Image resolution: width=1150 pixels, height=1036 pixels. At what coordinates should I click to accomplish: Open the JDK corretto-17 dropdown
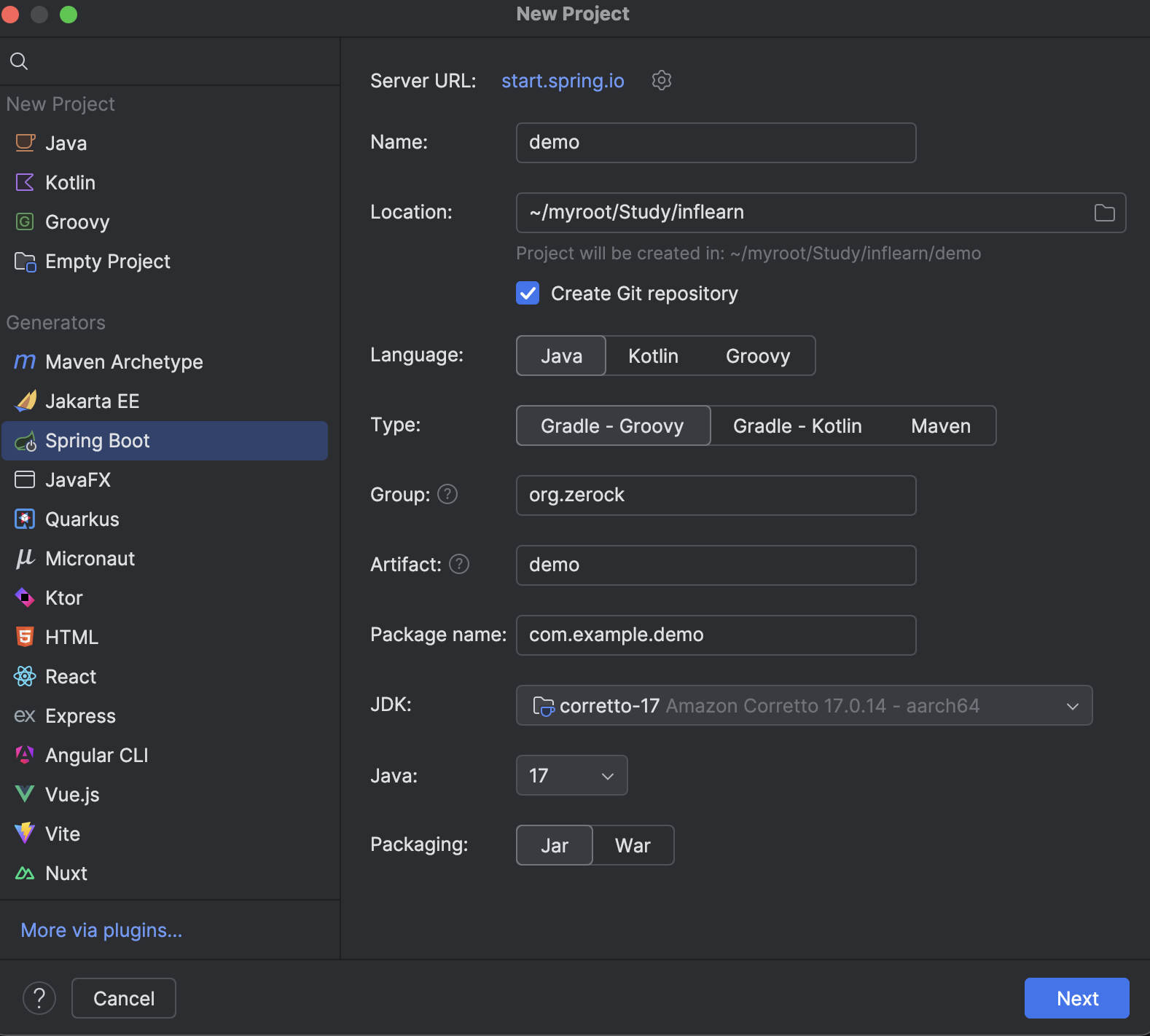click(804, 705)
